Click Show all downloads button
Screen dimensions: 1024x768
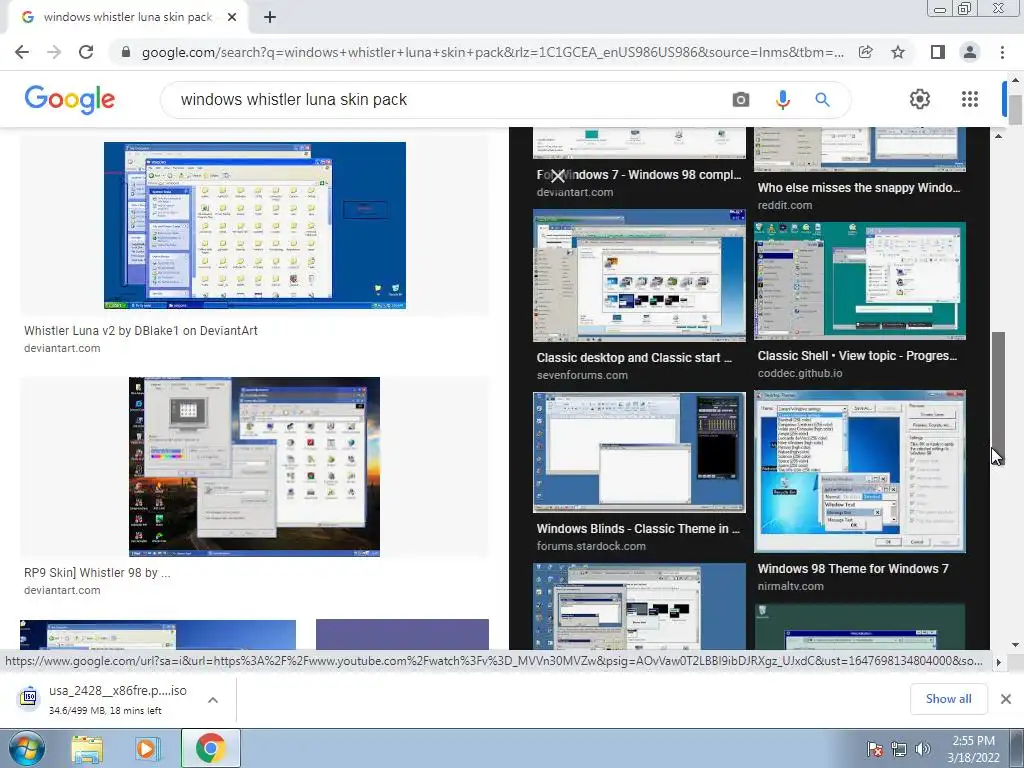[x=948, y=699]
